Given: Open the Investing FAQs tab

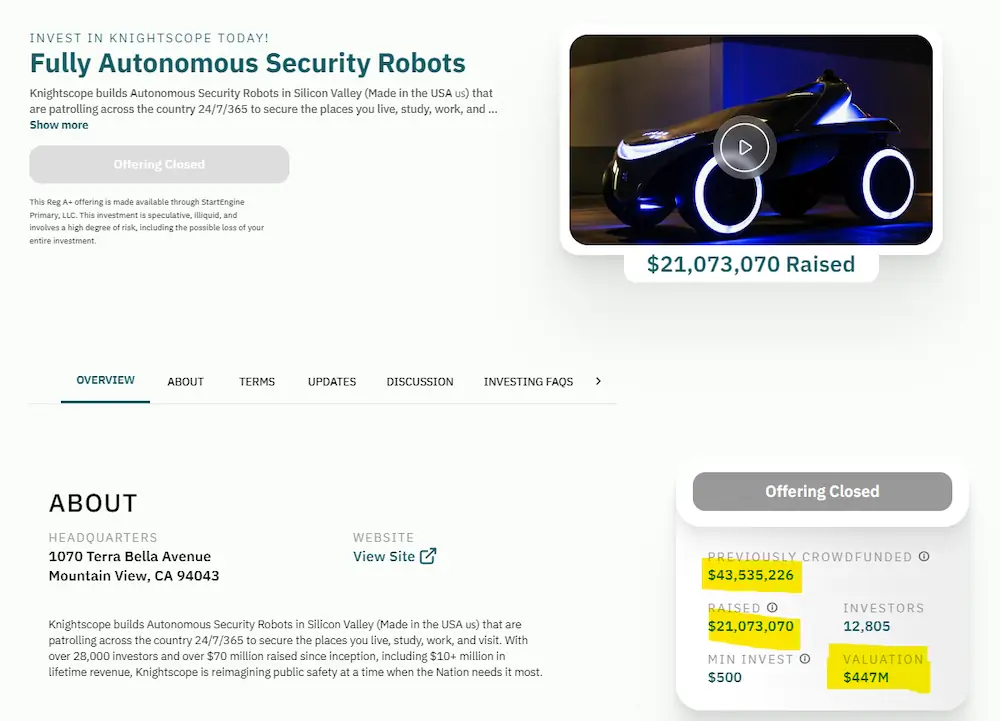Looking at the screenshot, I should coord(528,382).
